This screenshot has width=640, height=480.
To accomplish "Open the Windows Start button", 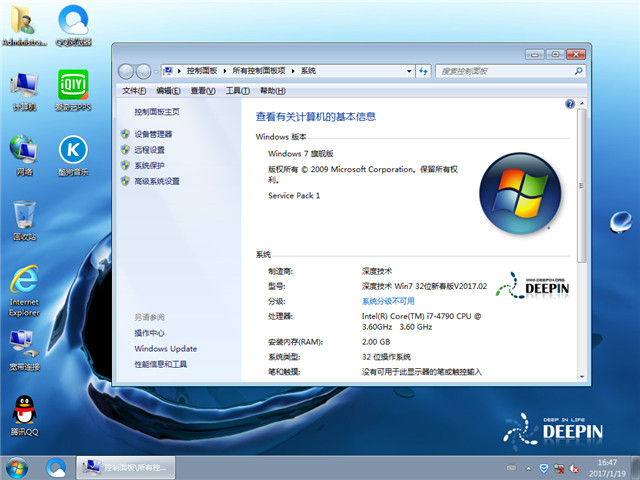I will coord(17,468).
